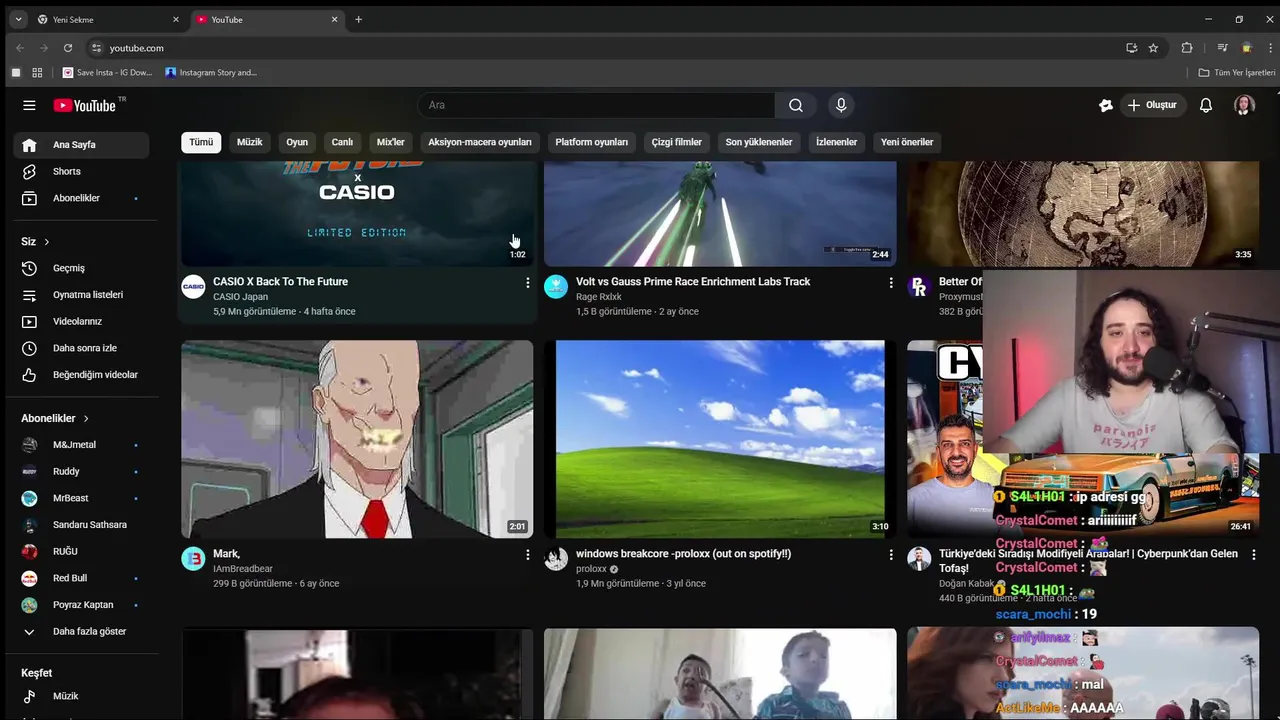Viewport: 1280px width, 720px height.
Task: Open more options for Mark, video
Action: point(528,555)
